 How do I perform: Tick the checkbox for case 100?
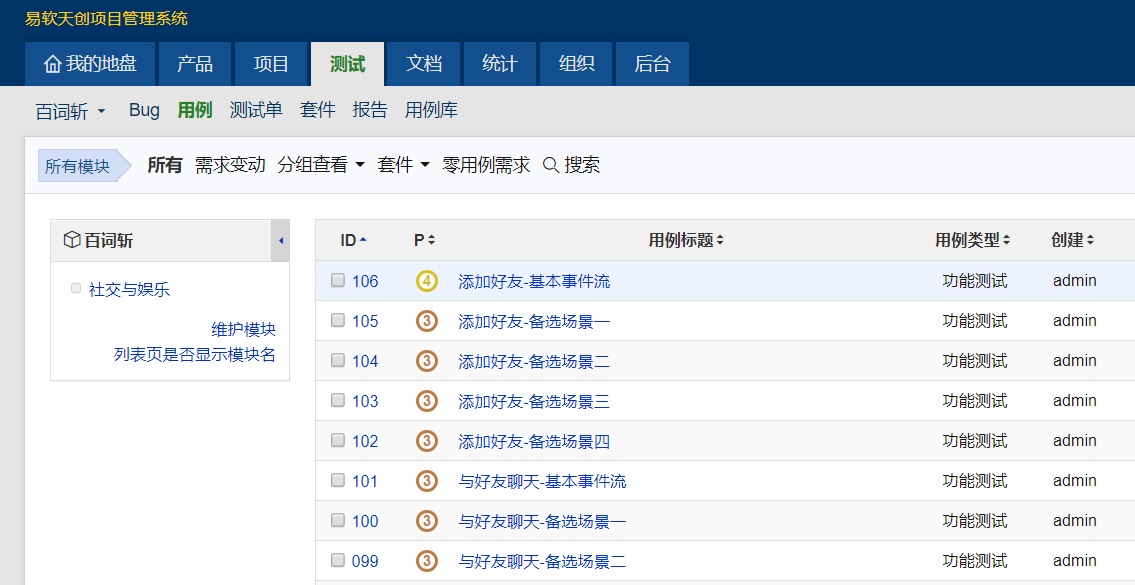click(338, 520)
